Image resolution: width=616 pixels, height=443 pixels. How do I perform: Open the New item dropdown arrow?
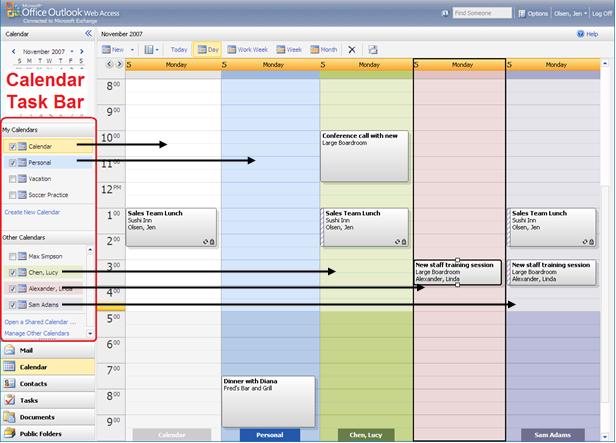pos(132,50)
